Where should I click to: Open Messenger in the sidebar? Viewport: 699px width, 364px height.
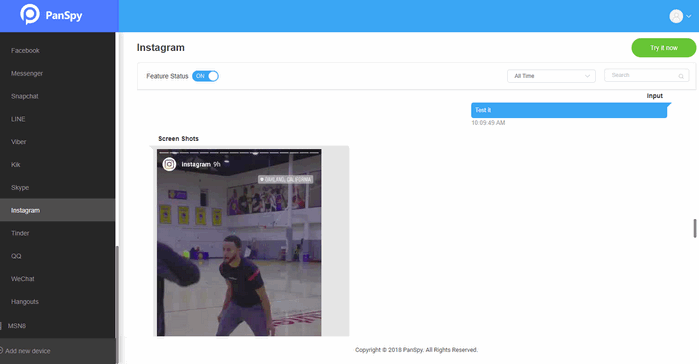pos(27,74)
